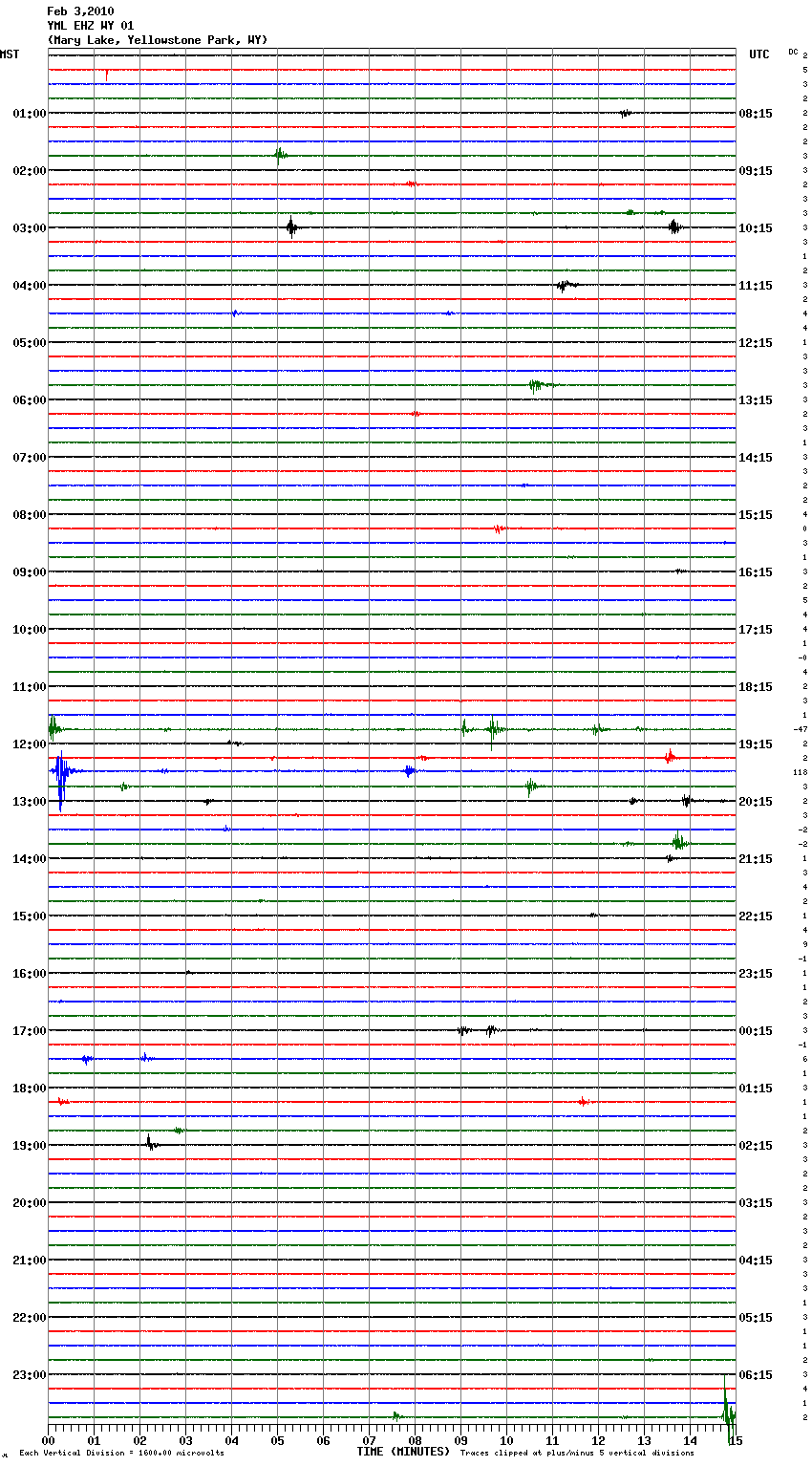Click the '13:00' MST row label
The width and height of the screenshot is (812, 1466).
click(x=30, y=802)
